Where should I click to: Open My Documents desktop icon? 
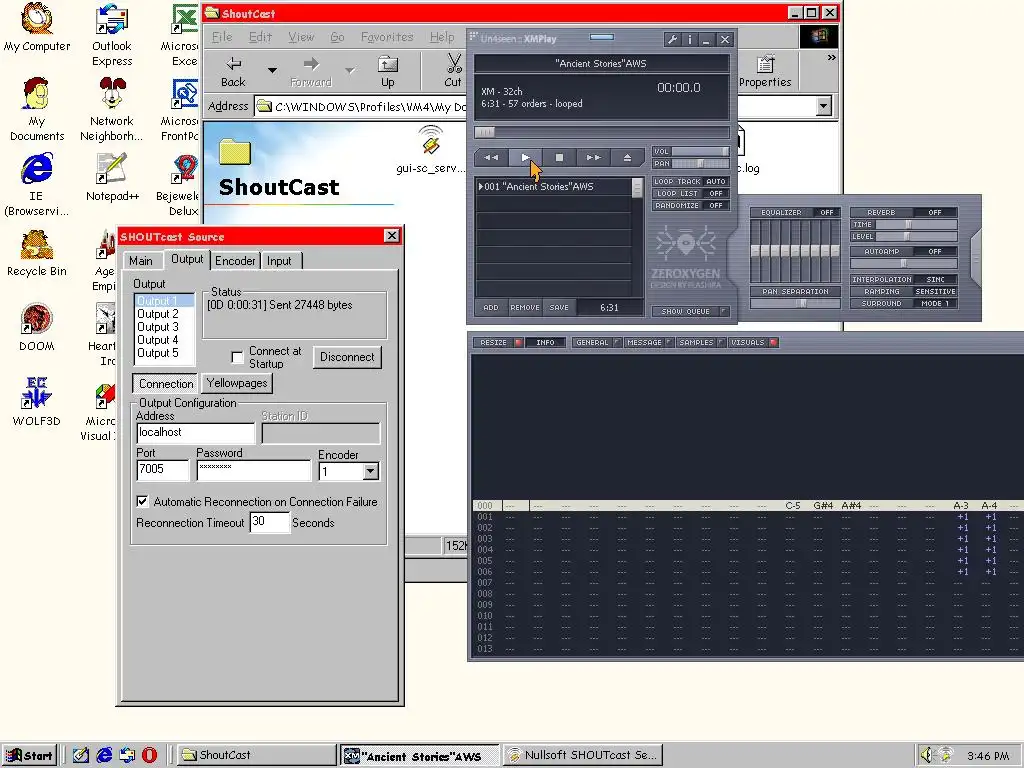coord(37,110)
